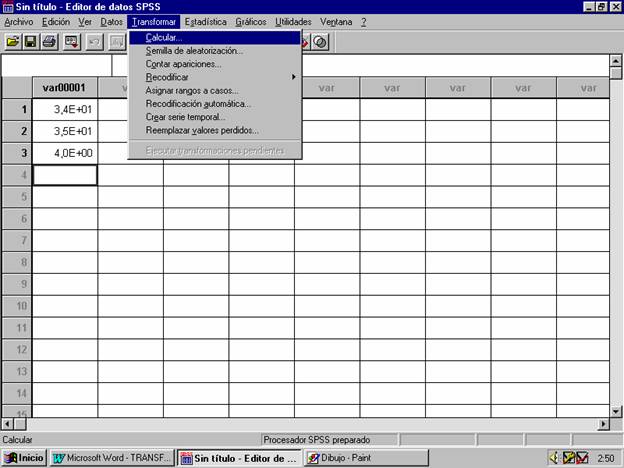This screenshot has width=624, height=468.
Task: Switch to Microsoft Word taskbar button
Action: [112, 458]
